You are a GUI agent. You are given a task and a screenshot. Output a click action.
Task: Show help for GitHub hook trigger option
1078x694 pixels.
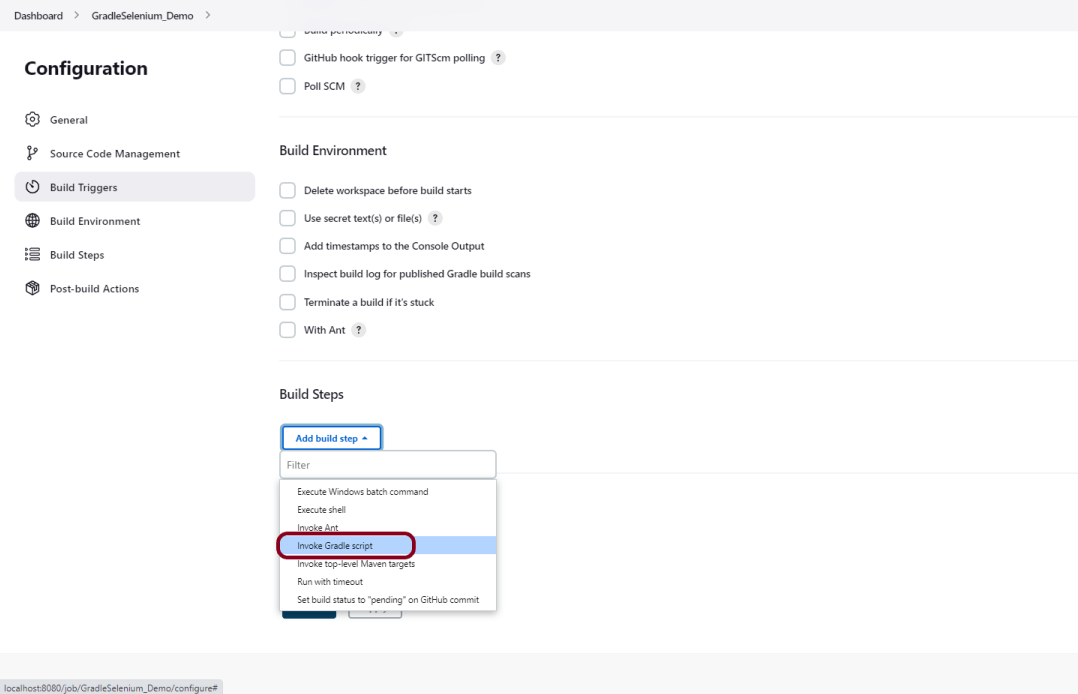498,58
